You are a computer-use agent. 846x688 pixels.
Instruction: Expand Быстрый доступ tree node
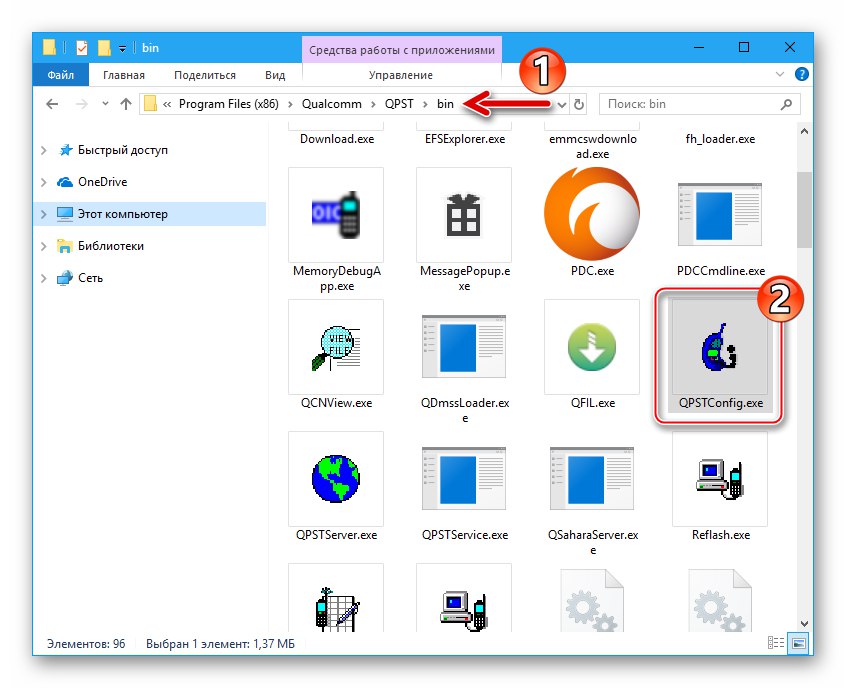44,151
